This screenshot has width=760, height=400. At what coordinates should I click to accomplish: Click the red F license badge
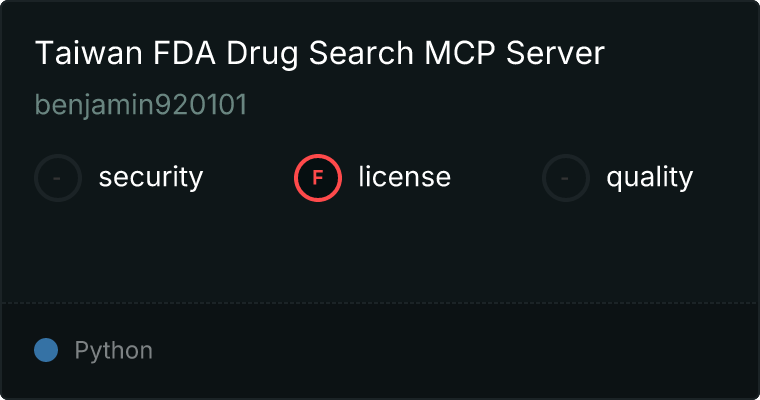[318, 178]
